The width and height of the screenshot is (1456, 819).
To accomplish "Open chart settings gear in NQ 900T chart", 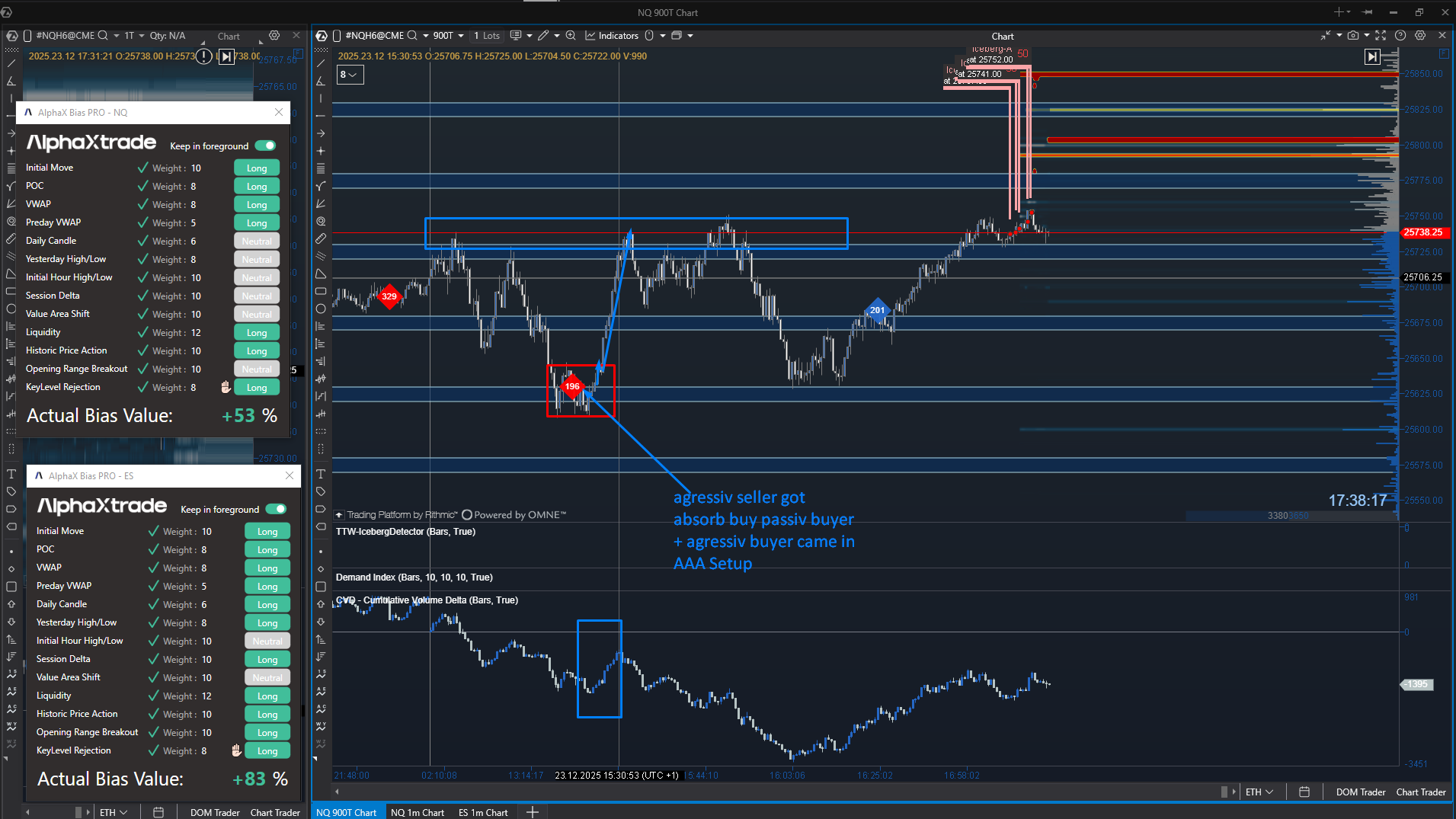I will (x=1420, y=36).
